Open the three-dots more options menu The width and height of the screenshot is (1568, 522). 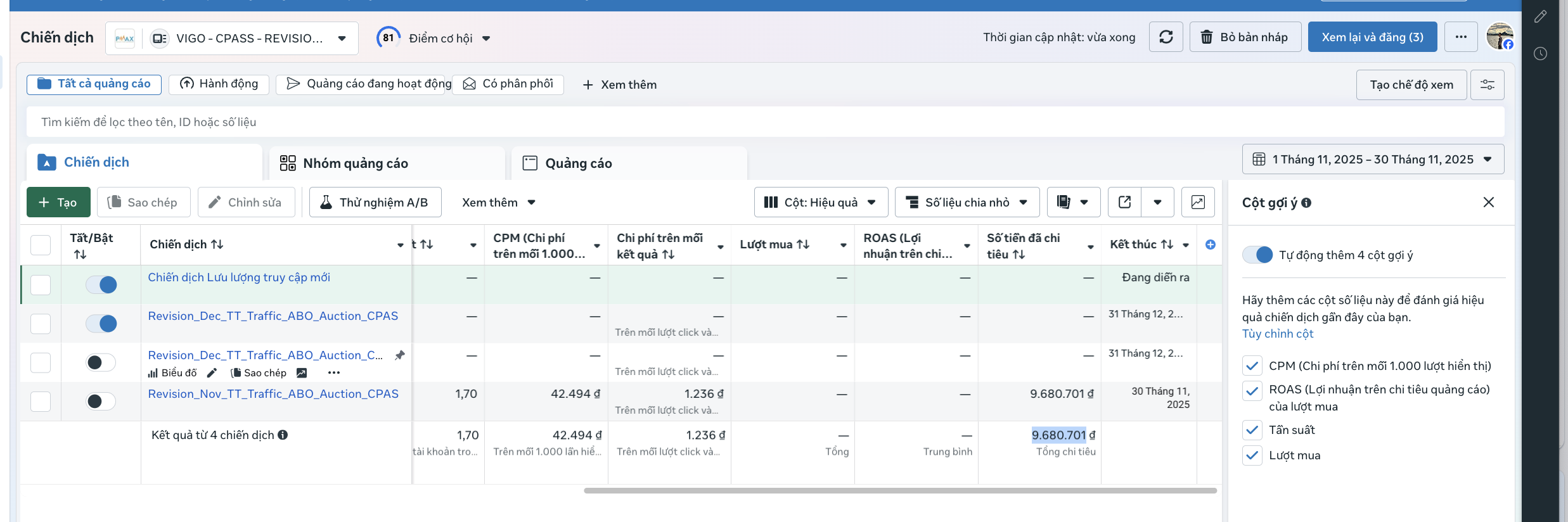1461,37
